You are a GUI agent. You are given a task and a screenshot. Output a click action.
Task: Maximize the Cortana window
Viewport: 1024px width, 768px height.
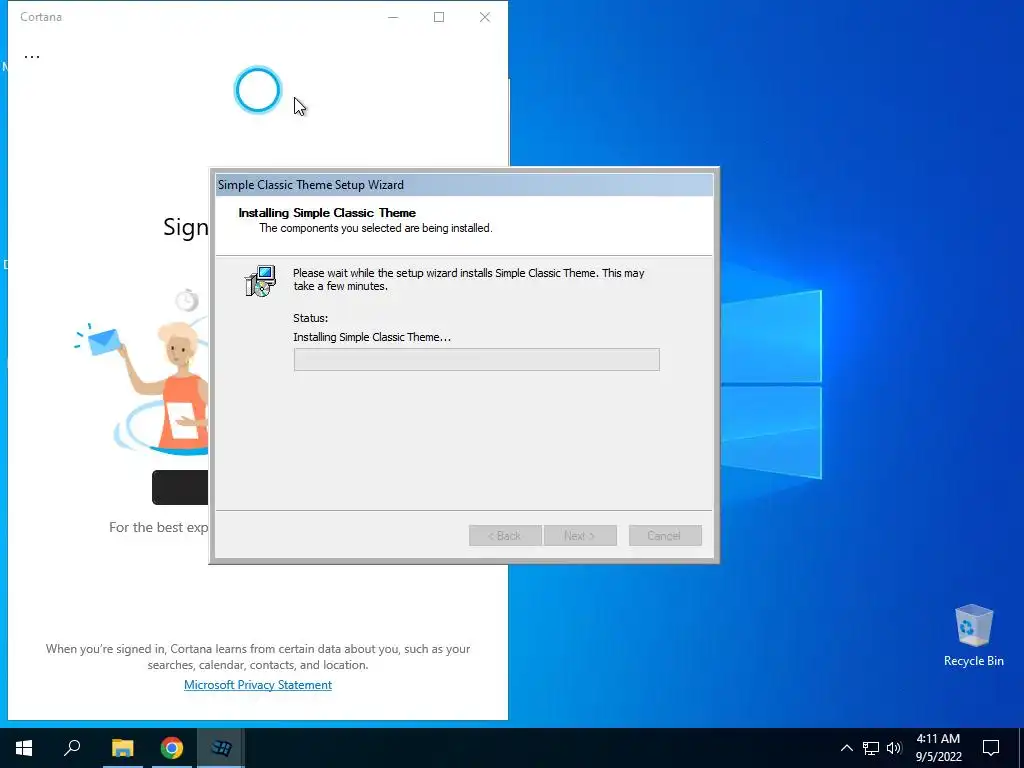point(439,17)
